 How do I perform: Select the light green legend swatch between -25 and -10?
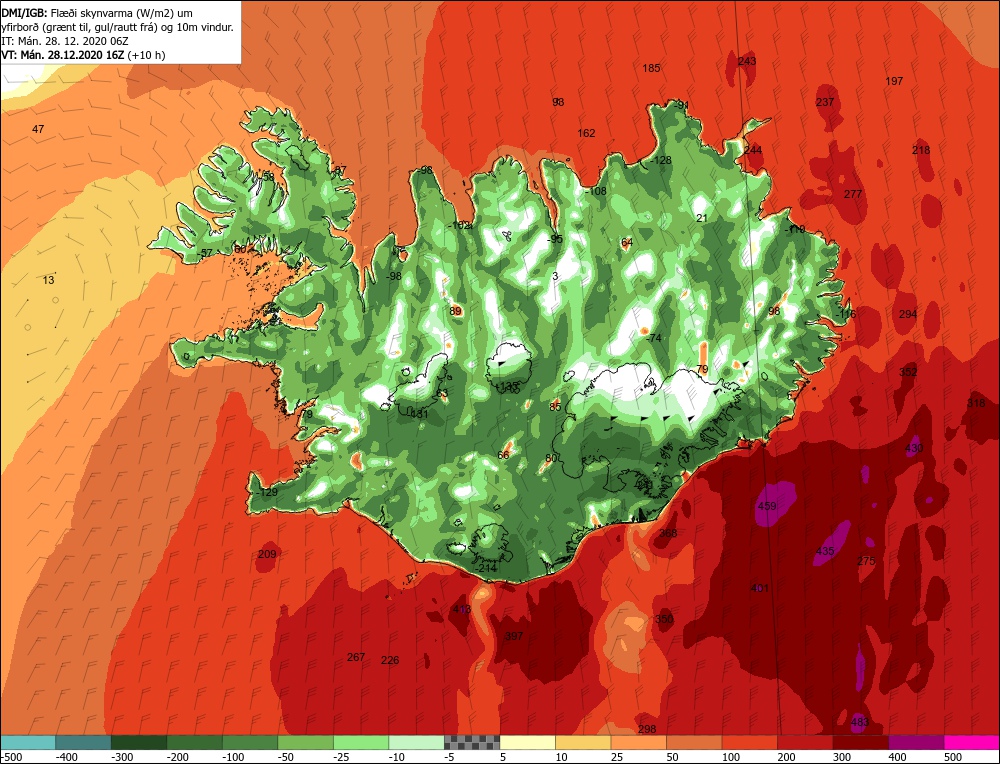pos(361,742)
